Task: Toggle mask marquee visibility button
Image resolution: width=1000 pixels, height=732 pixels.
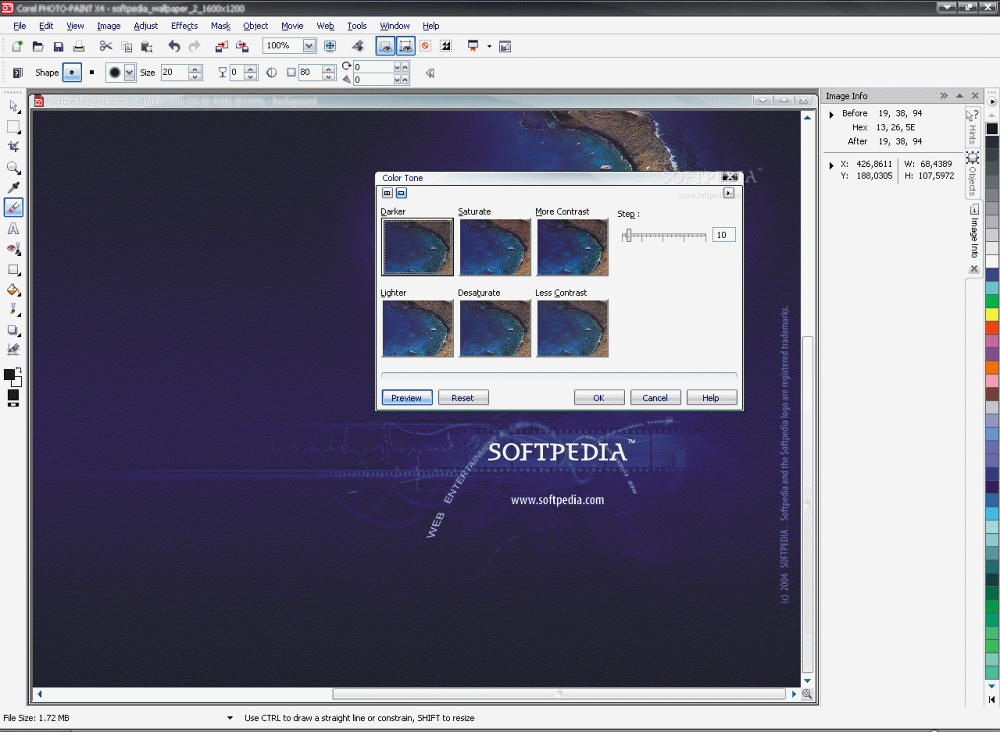Action: [x=385, y=46]
